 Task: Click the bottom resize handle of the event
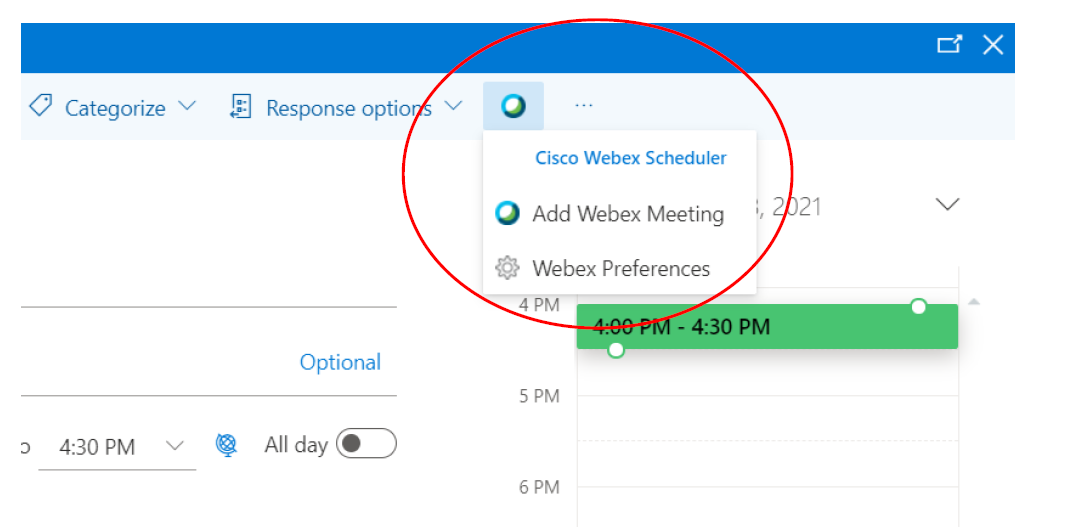(x=616, y=349)
